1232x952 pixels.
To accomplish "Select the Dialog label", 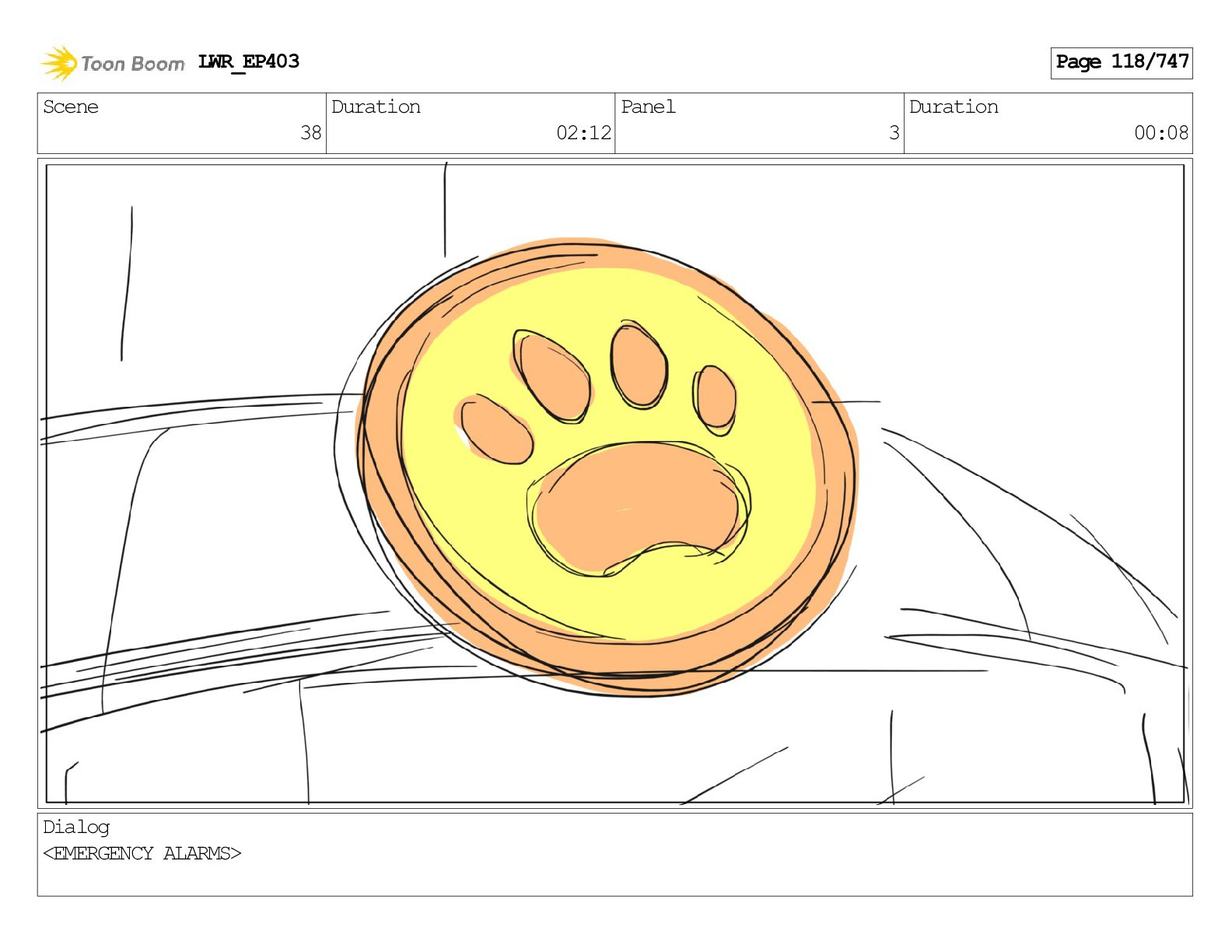I will [76, 827].
